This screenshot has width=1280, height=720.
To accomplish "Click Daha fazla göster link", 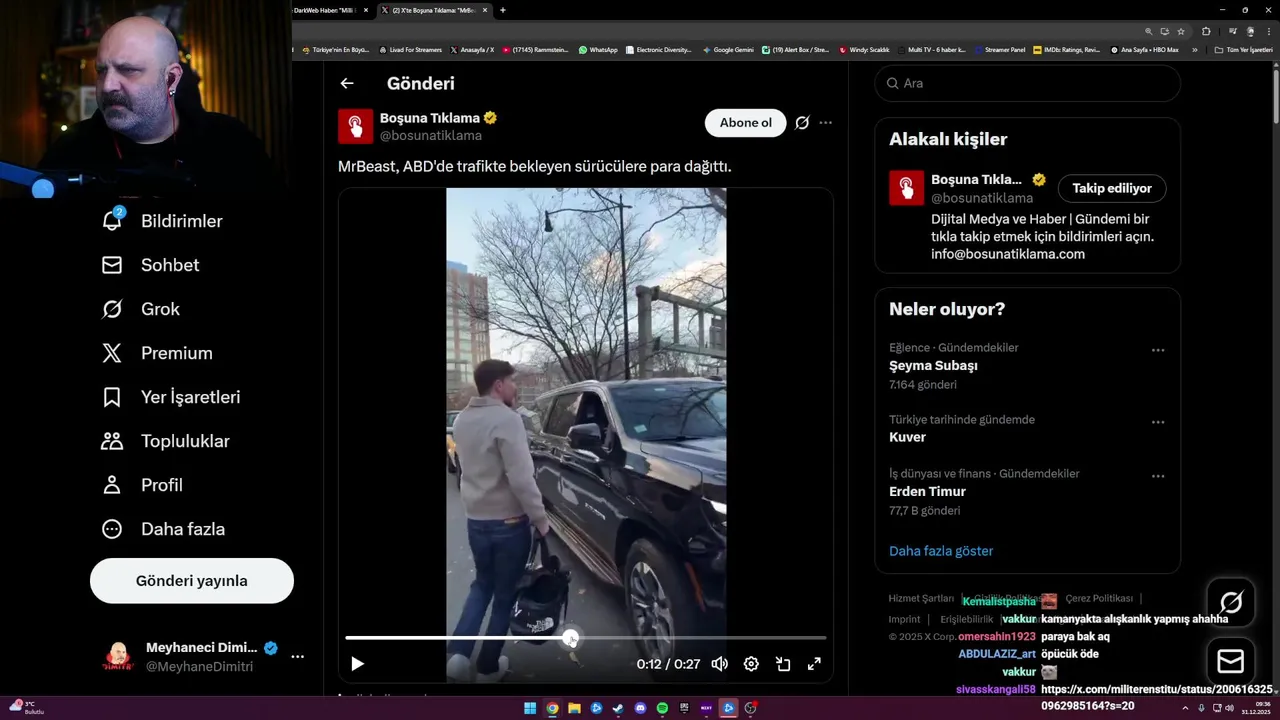I will coord(941,551).
